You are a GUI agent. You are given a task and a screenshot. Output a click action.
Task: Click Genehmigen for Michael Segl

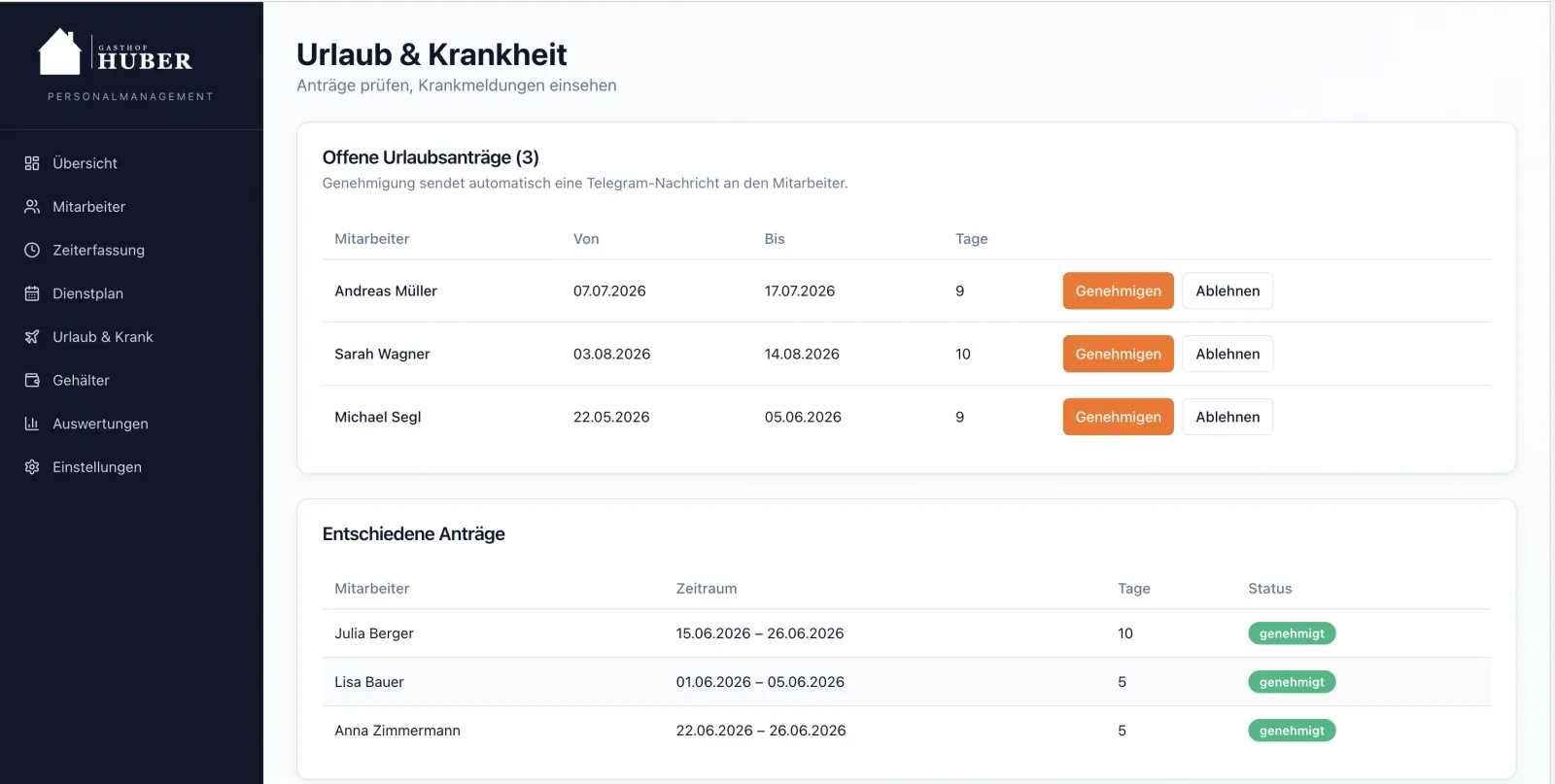pyautogui.click(x=1118, y=417)
